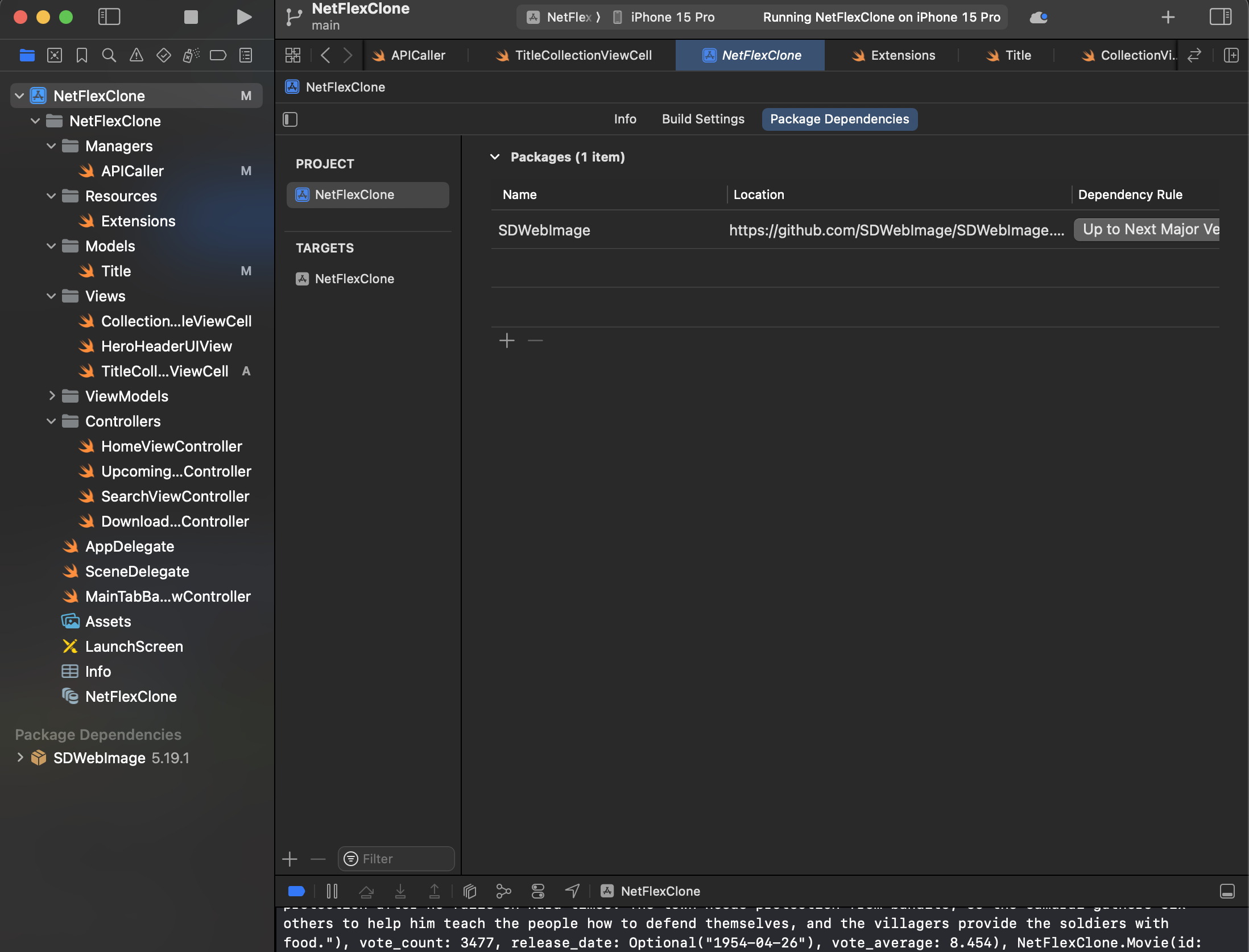Collapse the Packages (1 item) section
1249x952 pixels.
click(x=495, y=157)
